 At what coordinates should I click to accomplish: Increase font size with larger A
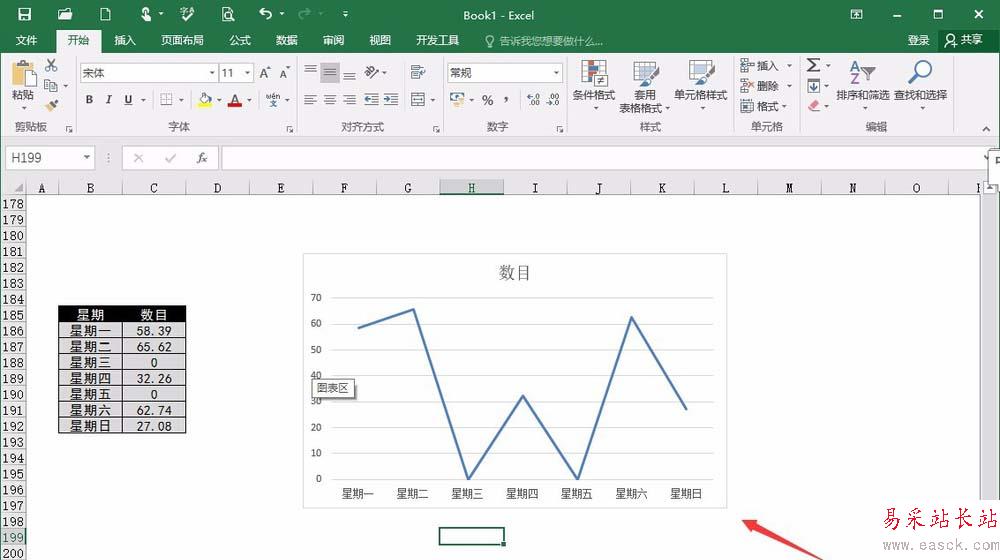[265, 73]
